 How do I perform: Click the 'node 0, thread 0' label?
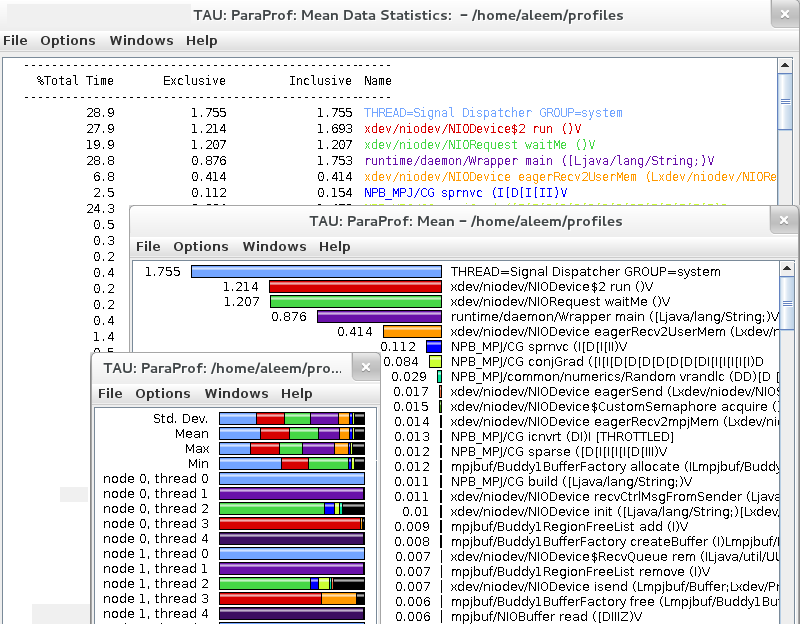156,479
